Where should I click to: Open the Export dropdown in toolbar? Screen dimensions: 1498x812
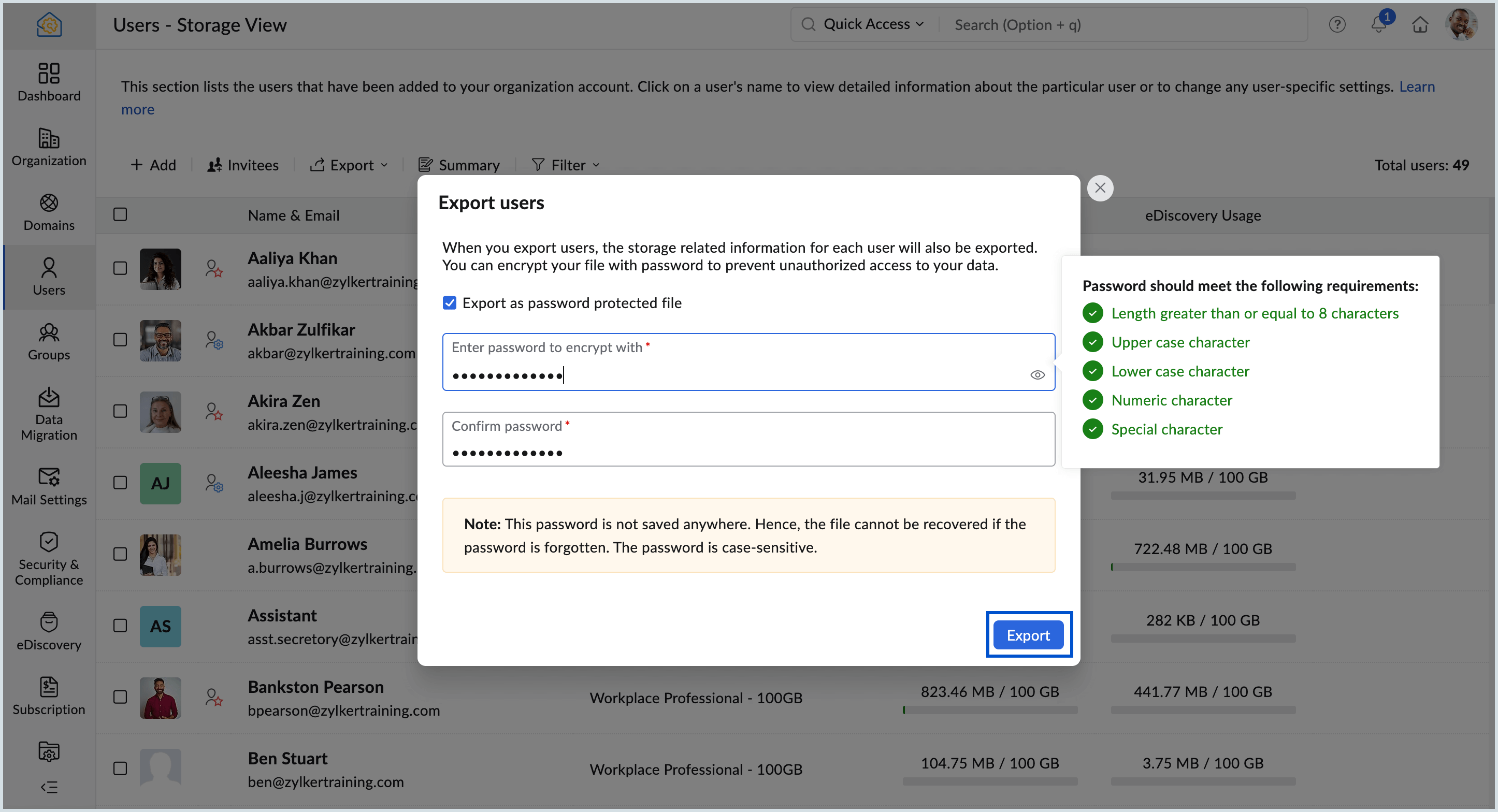pyautogui.click(x=350, y=165)
